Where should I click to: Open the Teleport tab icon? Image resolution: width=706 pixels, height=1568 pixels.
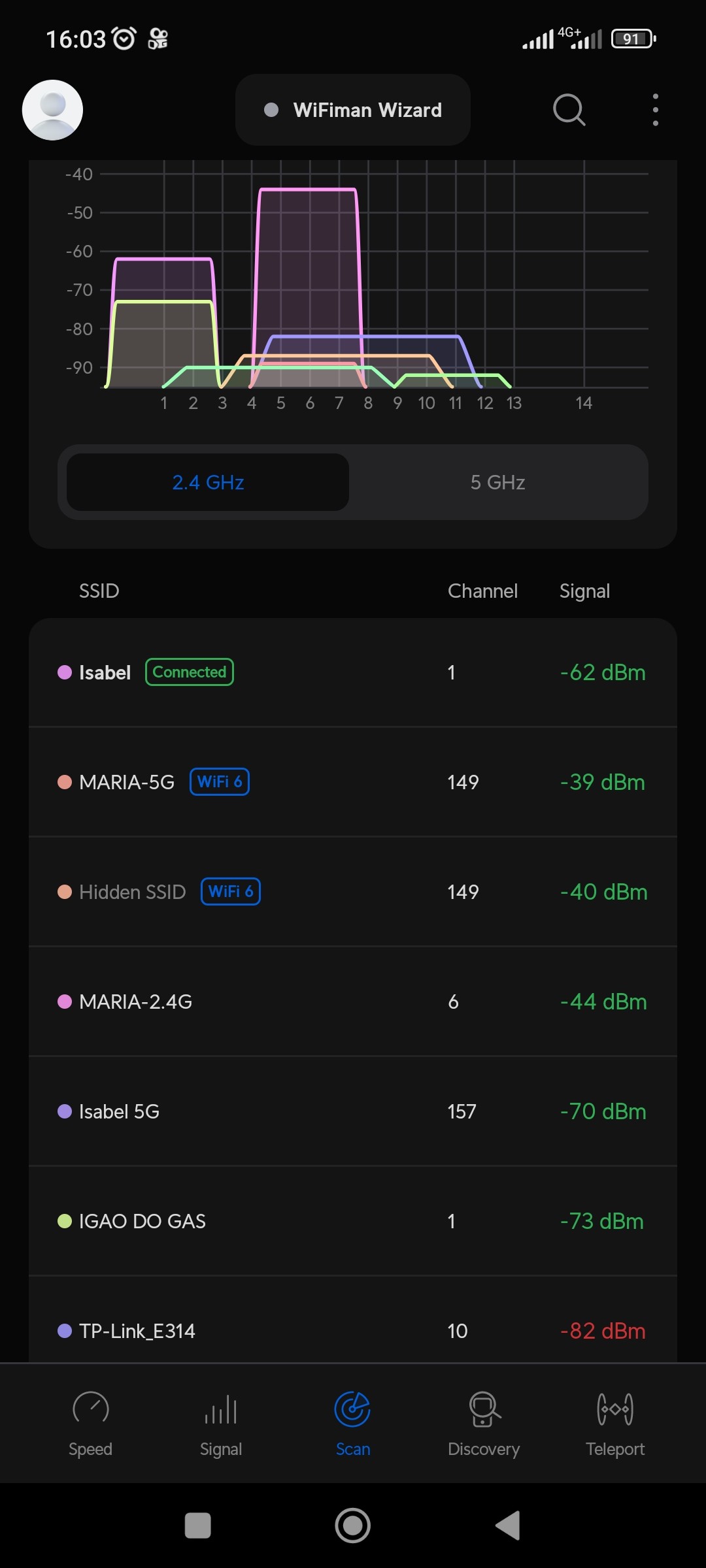pyautogui.click(x=615, y=1410)
